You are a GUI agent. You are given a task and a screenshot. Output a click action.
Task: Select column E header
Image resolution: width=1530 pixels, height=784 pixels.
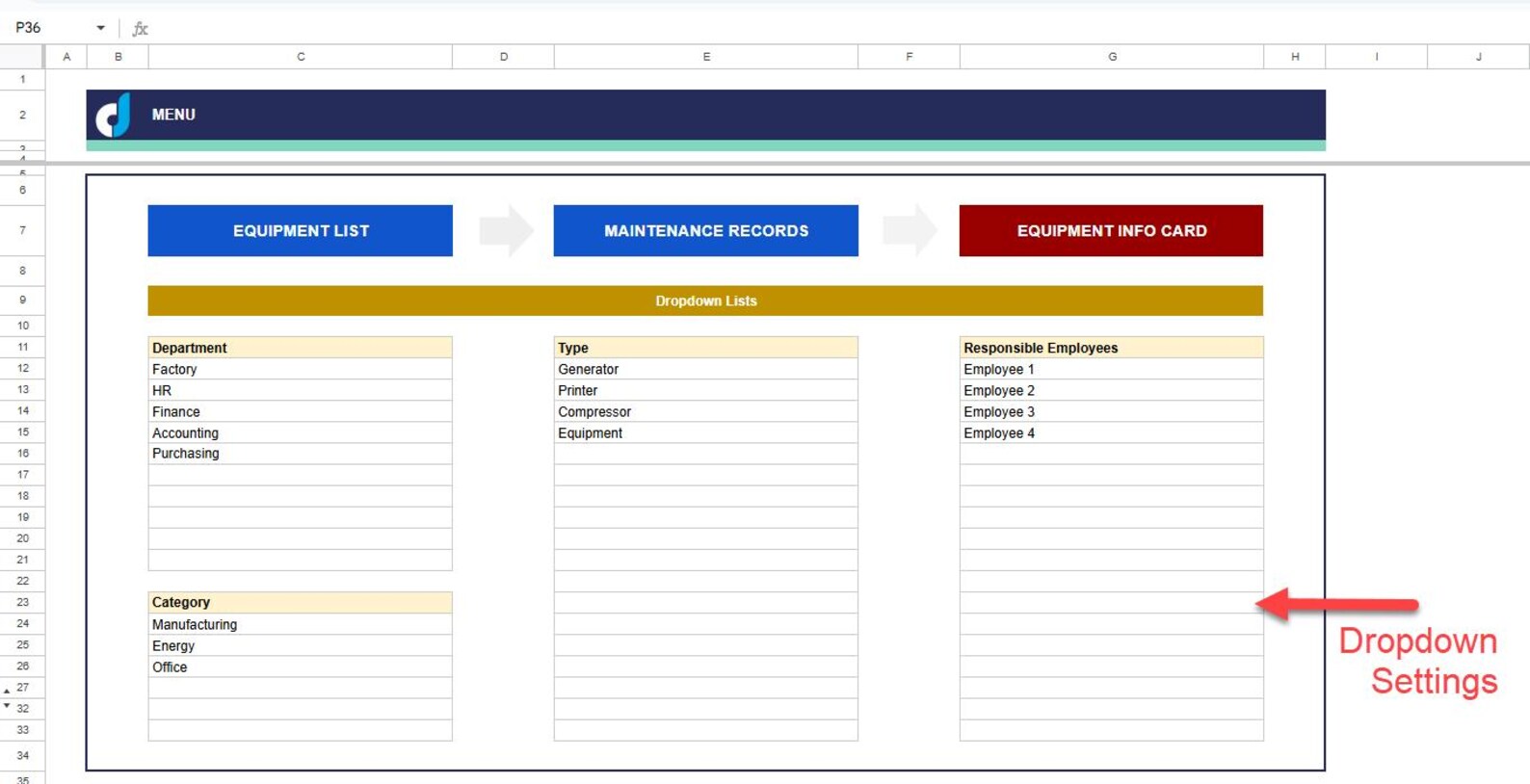pyautogui.click(x=706, y=57)
